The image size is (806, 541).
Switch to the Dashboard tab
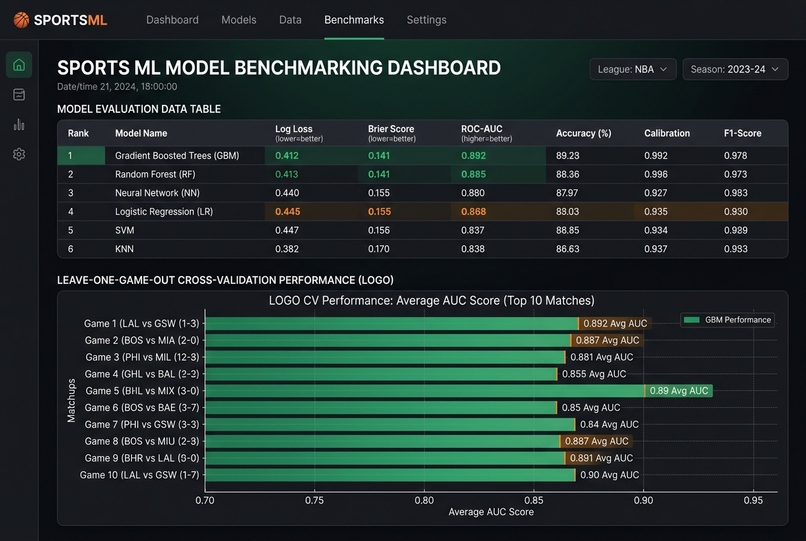[172, 20]
